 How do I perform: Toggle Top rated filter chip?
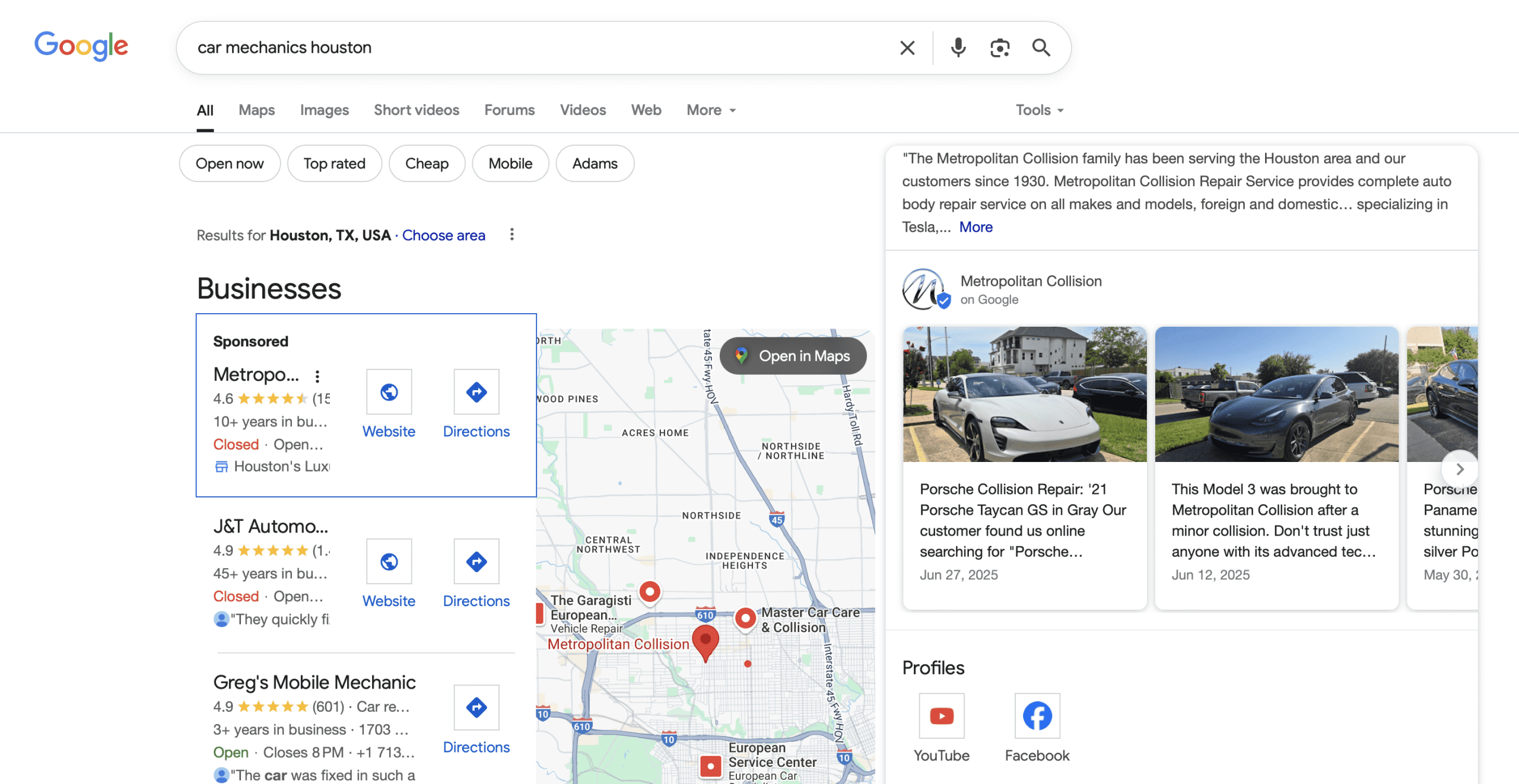point(335,163)
